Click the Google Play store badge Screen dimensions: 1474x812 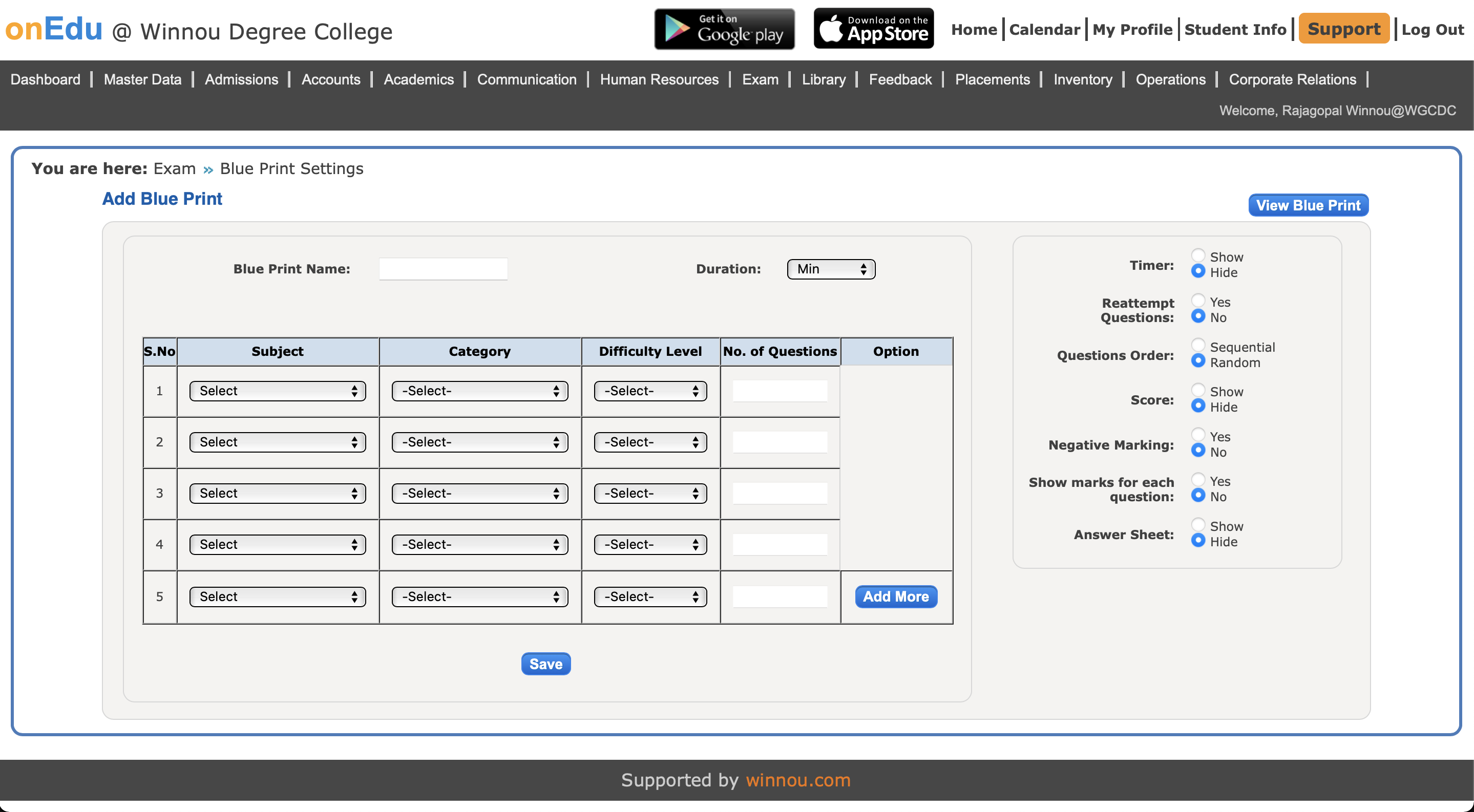[x=724, y=29]
